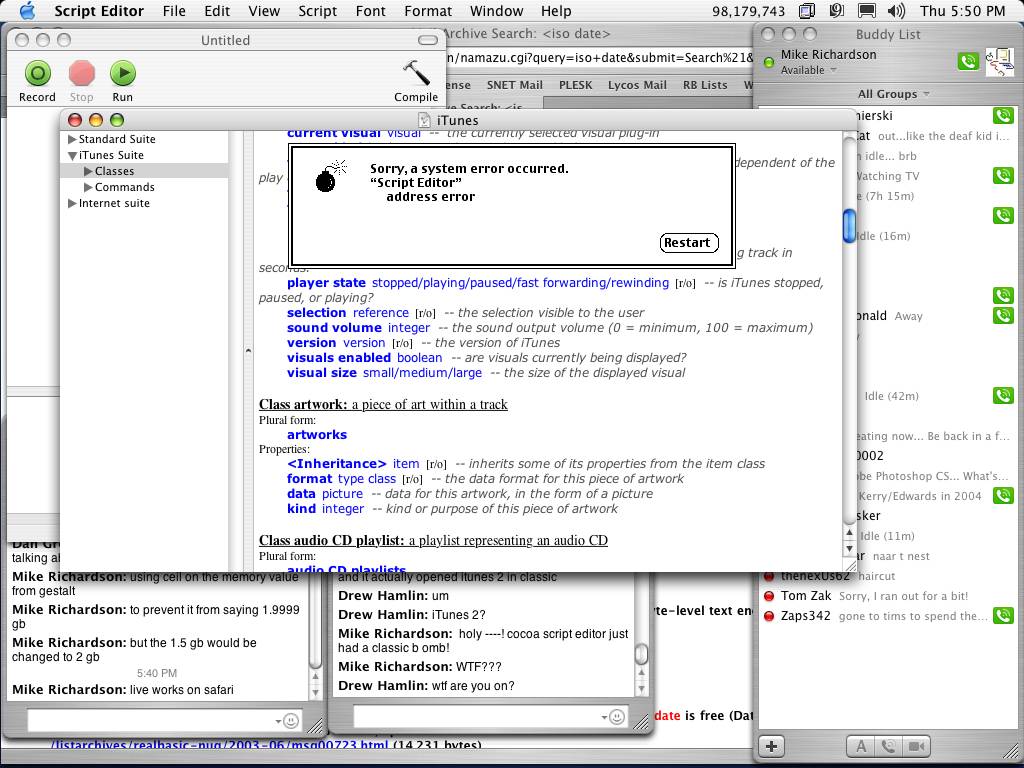Viewport: 1024px width, 768px height.
Task: Click the audio chat button at Buddy List bottom
Action: pyautogui.click(x=888, y=746)
